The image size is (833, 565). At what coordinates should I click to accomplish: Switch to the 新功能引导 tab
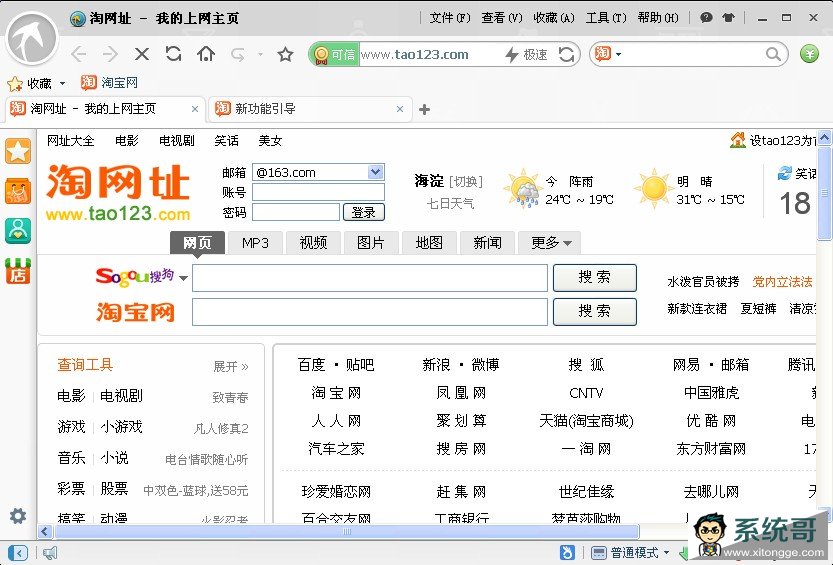[x=310, y=109]
